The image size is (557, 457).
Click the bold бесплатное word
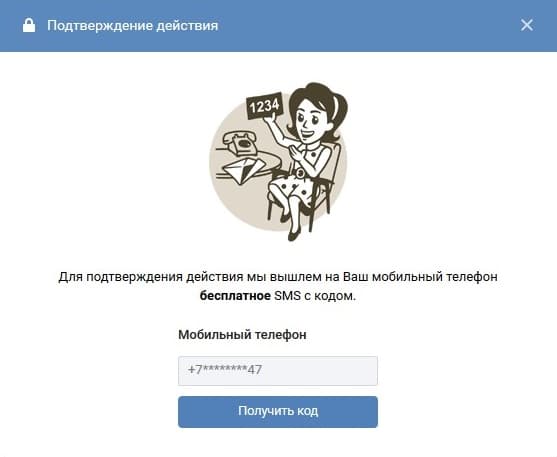(x=235, y=295)
